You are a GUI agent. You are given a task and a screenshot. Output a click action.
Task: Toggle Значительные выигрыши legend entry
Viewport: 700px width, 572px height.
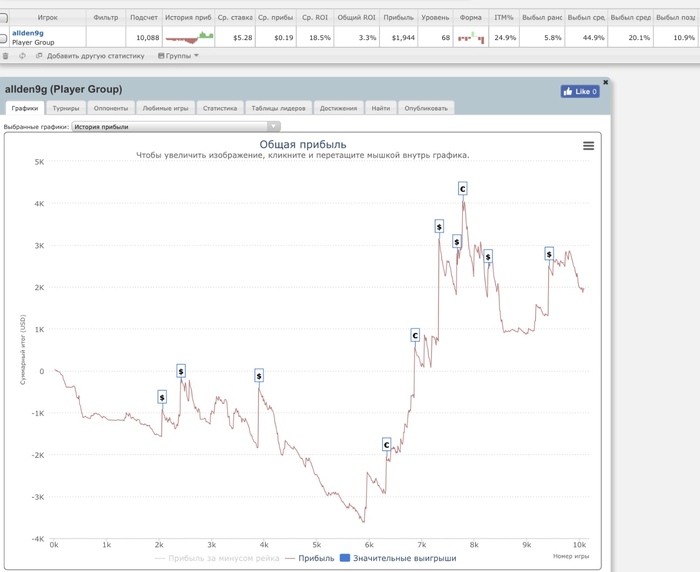point(398,558)
